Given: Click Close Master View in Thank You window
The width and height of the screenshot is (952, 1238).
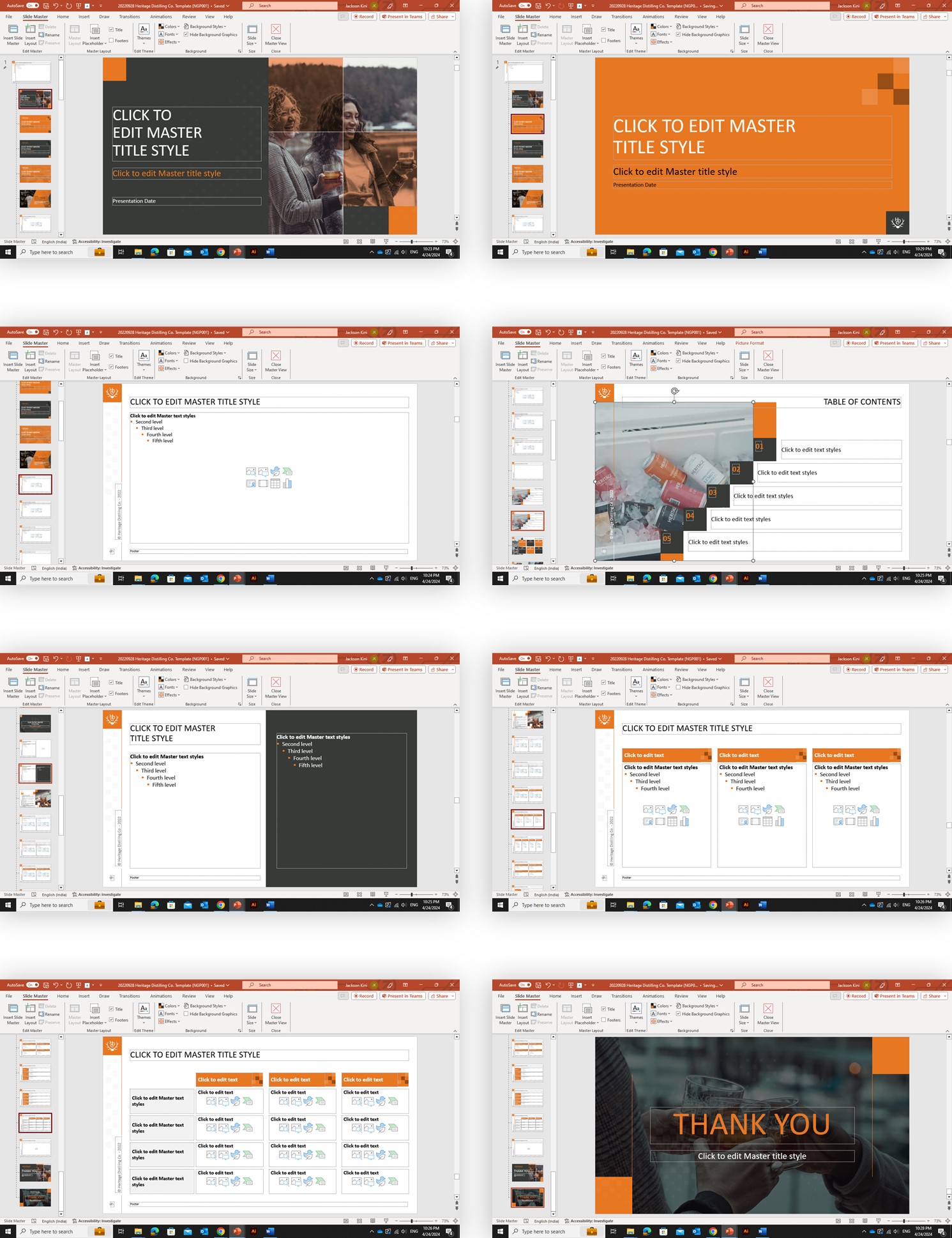Looking at the screenshot, I should click(x=768, y=1016).
